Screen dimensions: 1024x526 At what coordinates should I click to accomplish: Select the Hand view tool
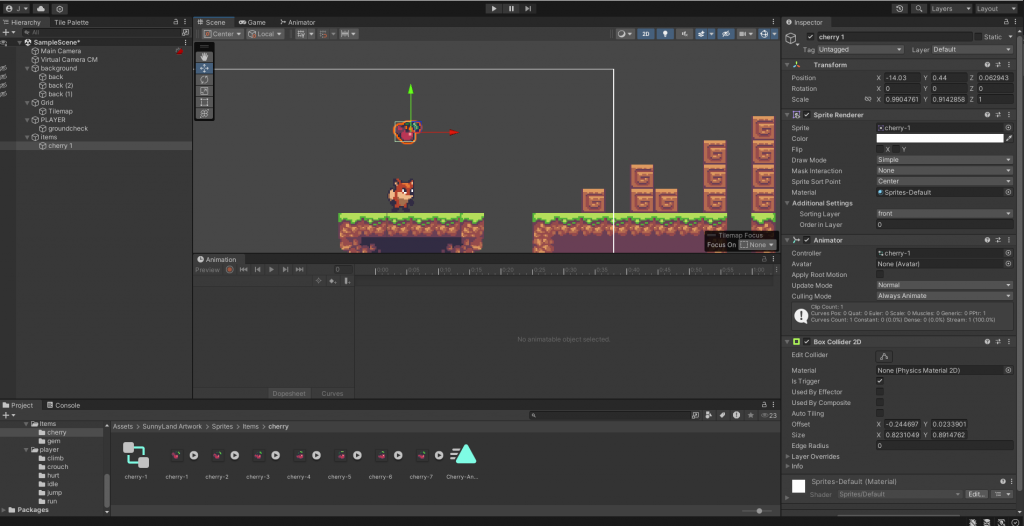coord(204,57)
